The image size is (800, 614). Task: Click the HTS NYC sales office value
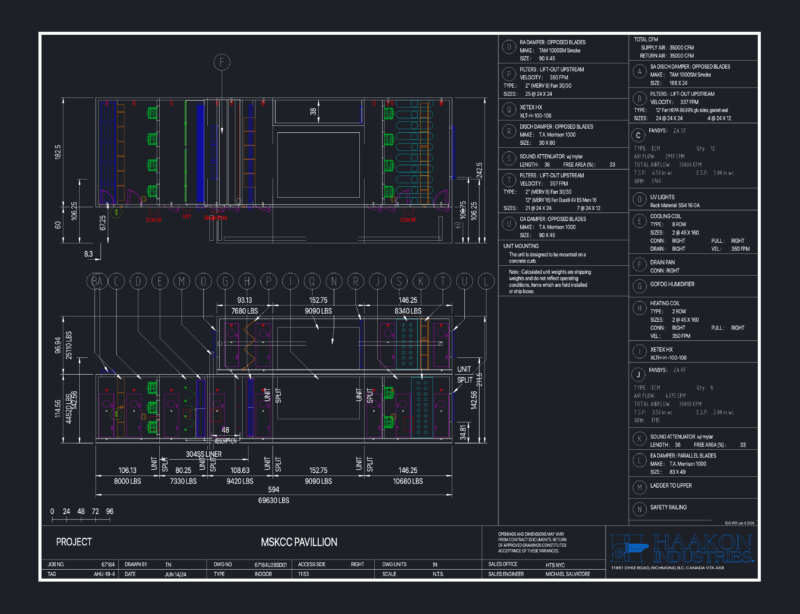click(x=557, y=566)
